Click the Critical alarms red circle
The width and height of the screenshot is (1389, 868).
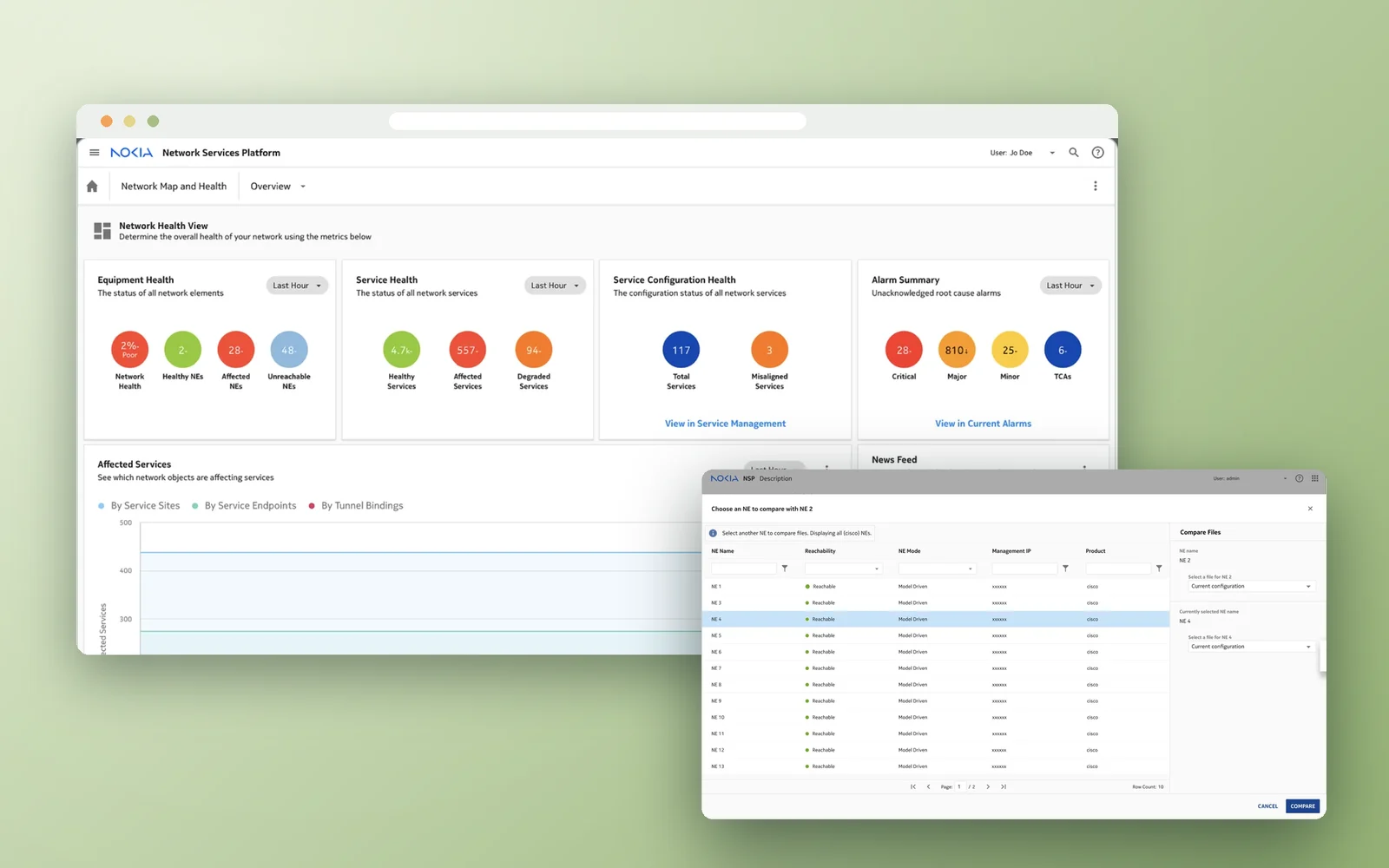pyautogui.click(x=904, y=350)
